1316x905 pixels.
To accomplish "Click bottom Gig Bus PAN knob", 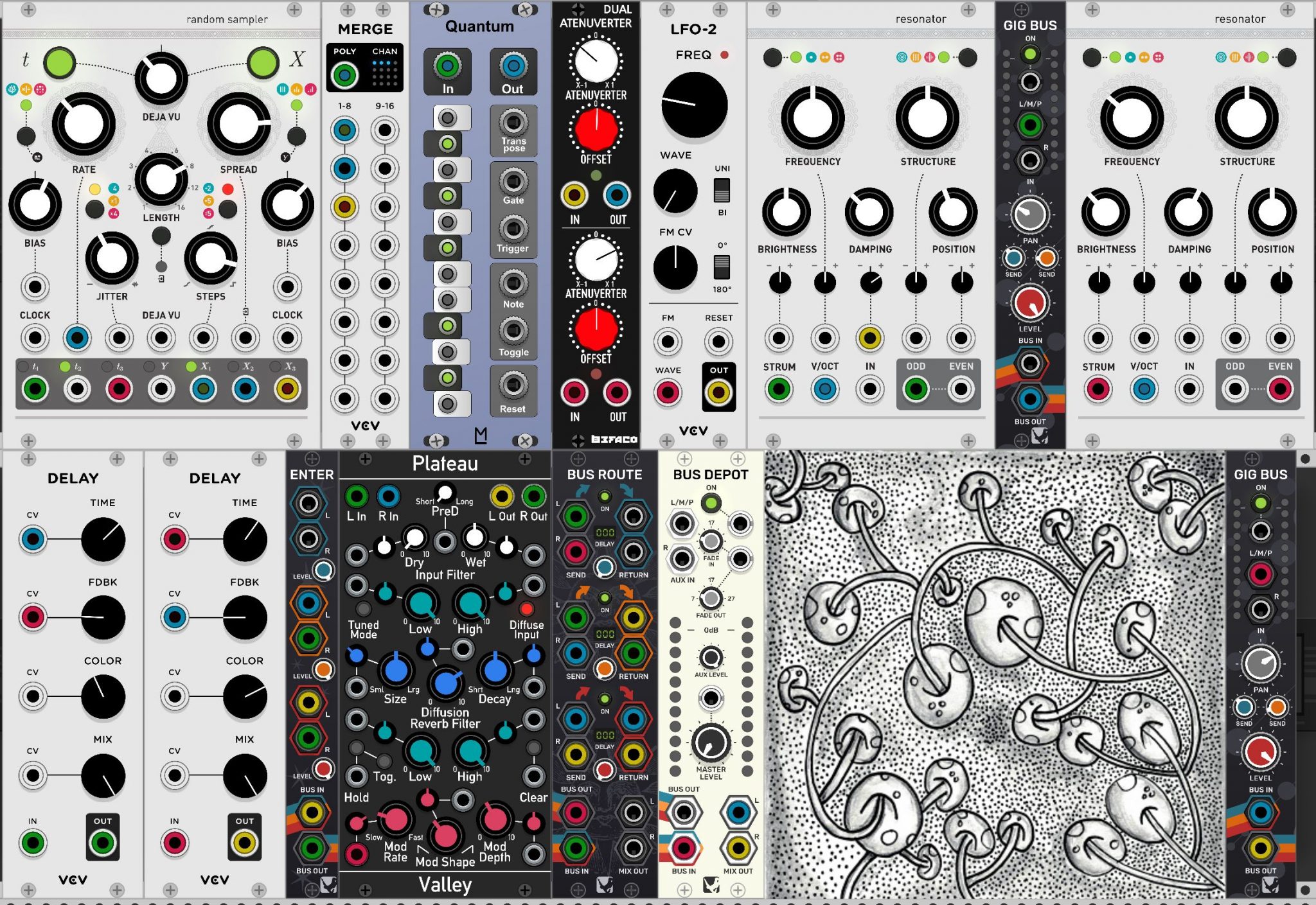I will pyautogui.click(x=1260, y=663).
